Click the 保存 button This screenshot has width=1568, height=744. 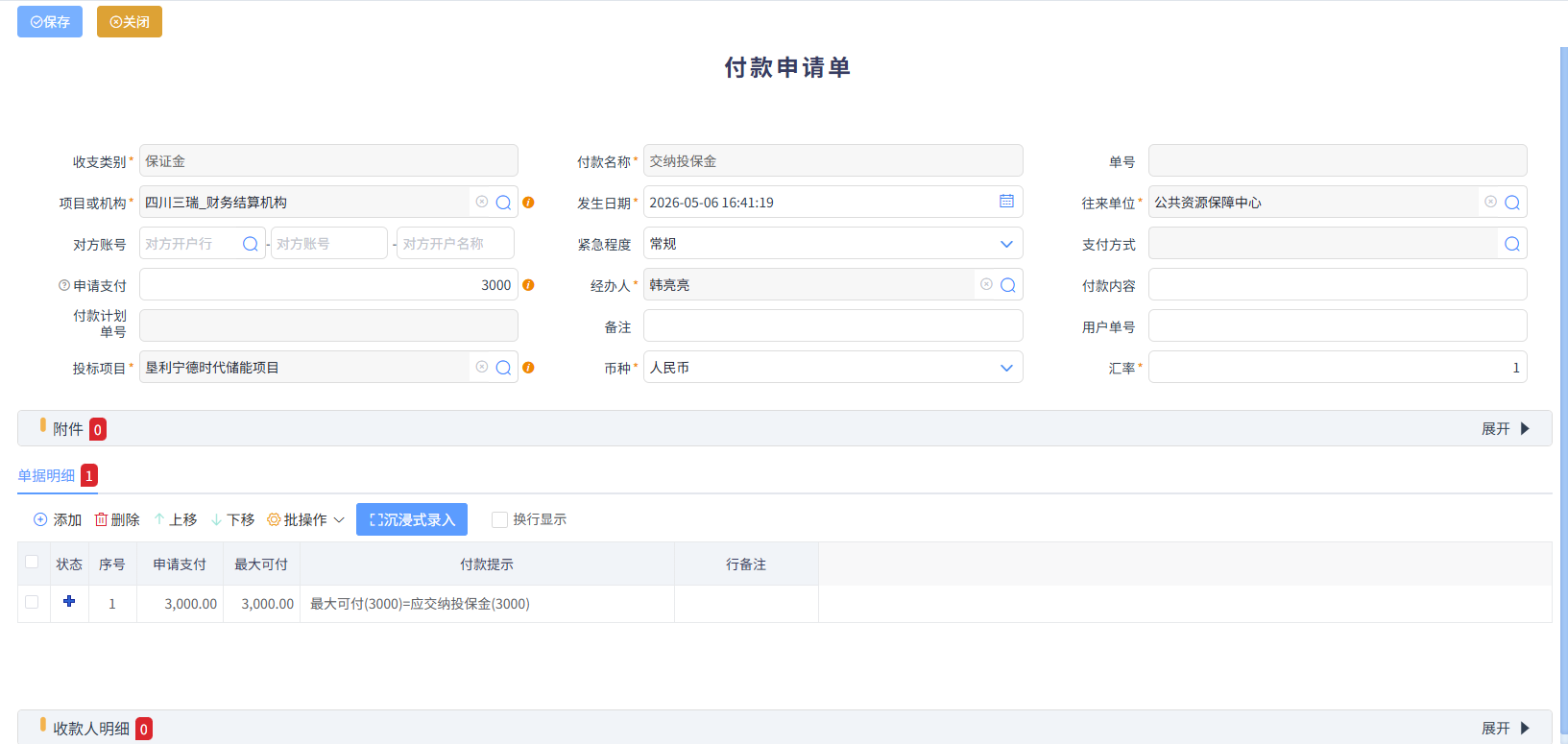tap(50, 21)
